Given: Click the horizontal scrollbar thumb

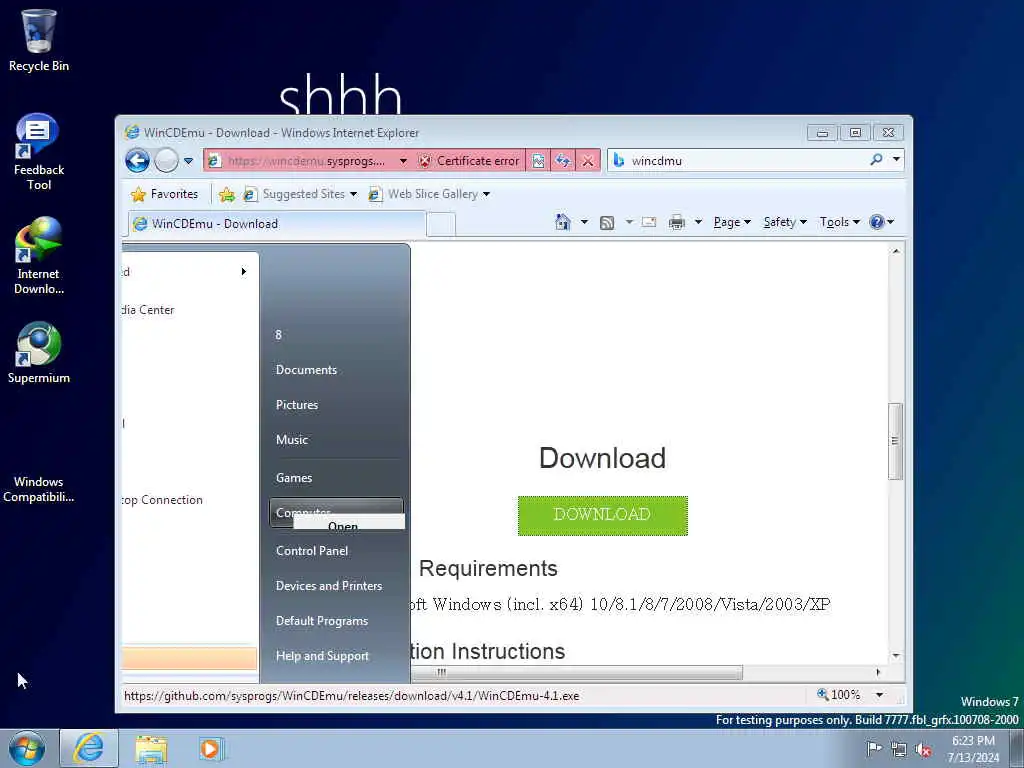Looking at the screenshot, I should pos(577,673).
